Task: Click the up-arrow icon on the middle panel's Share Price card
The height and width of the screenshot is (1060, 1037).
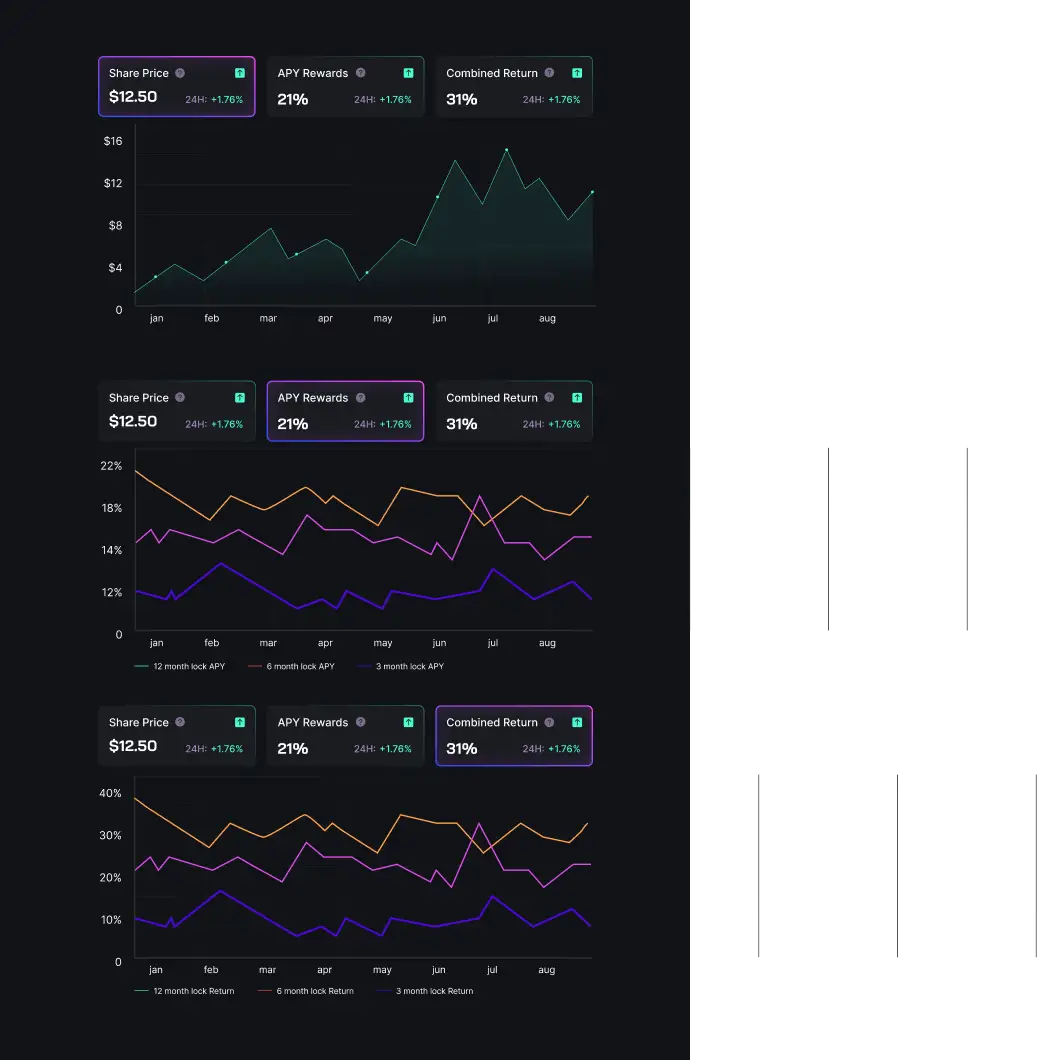Action: click(x=240, y=398)
